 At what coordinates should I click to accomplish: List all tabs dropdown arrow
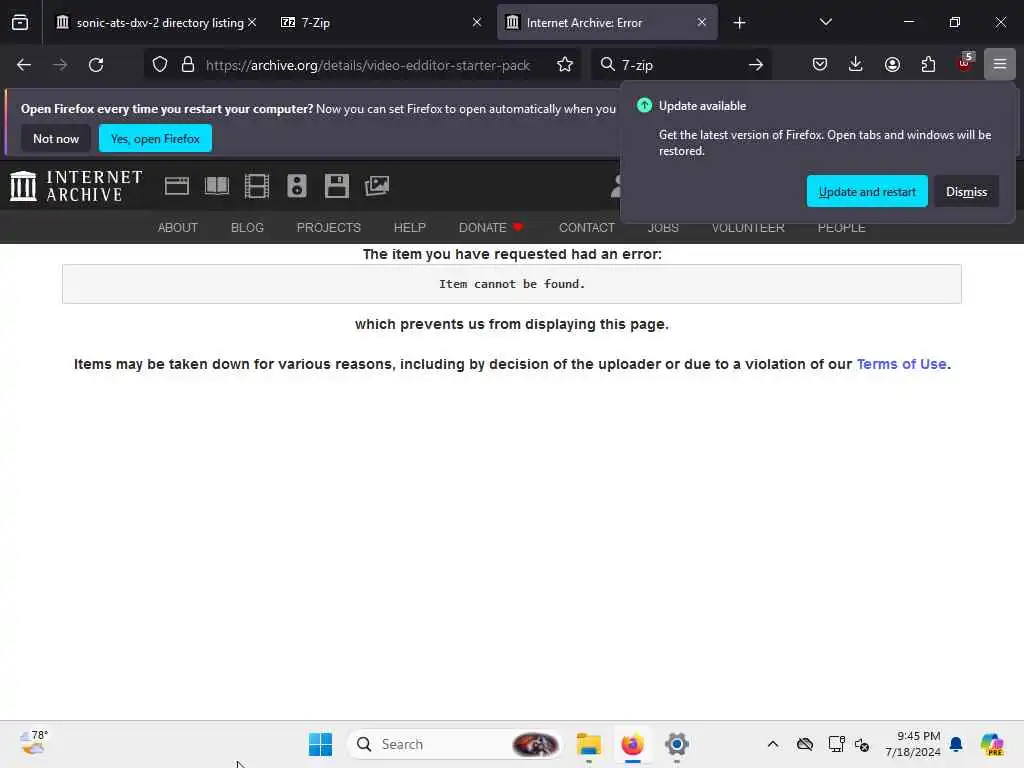(x=825, y=22)
